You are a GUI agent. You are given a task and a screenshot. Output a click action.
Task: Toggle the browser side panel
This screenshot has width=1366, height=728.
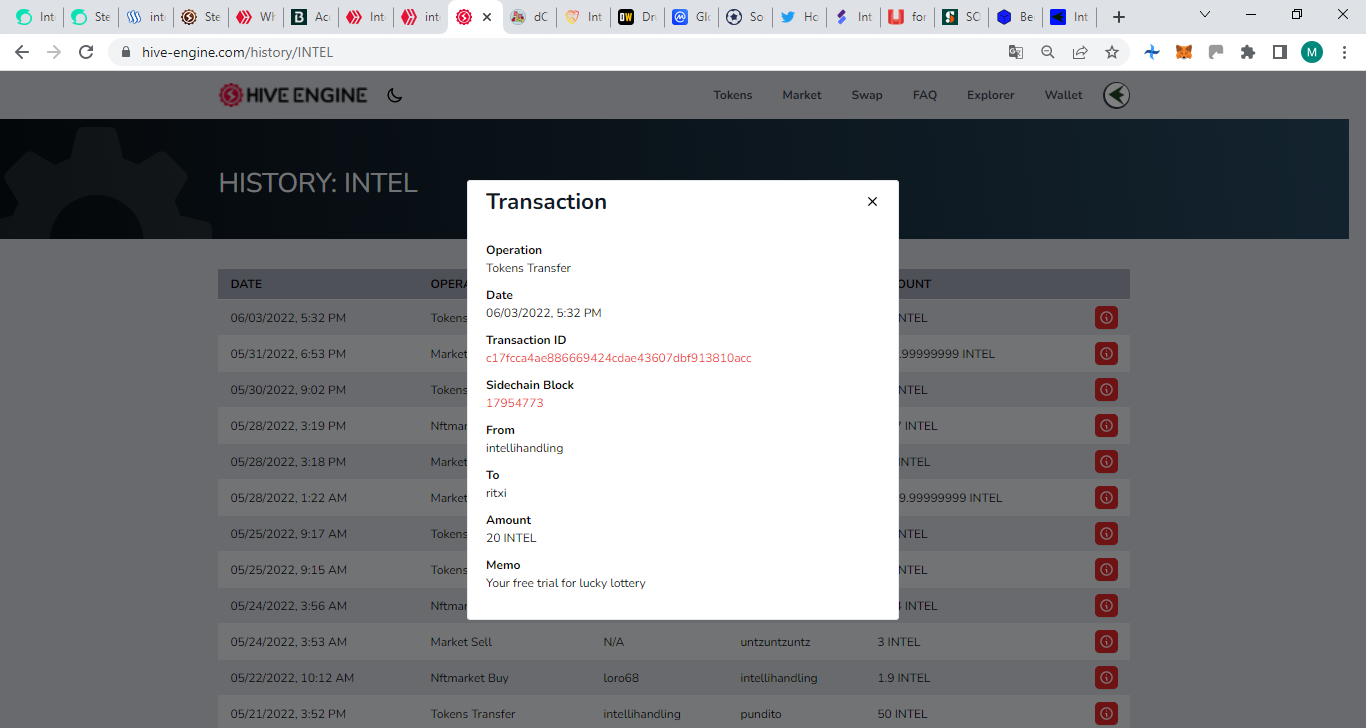pos(1279,52)
